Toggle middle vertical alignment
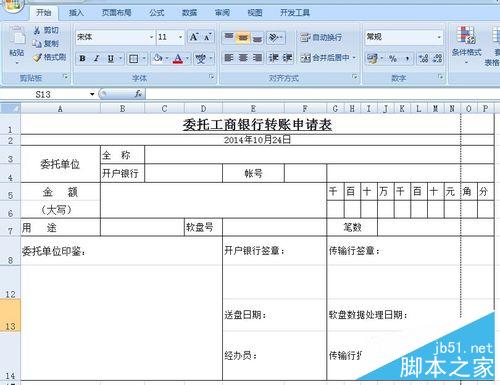 (243, 38)
